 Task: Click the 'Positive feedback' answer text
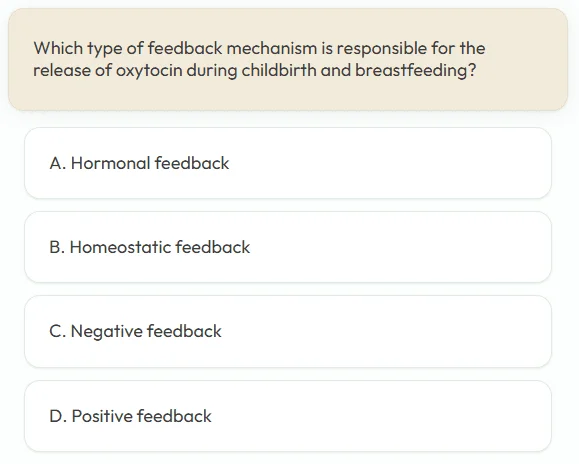[141, 416]
